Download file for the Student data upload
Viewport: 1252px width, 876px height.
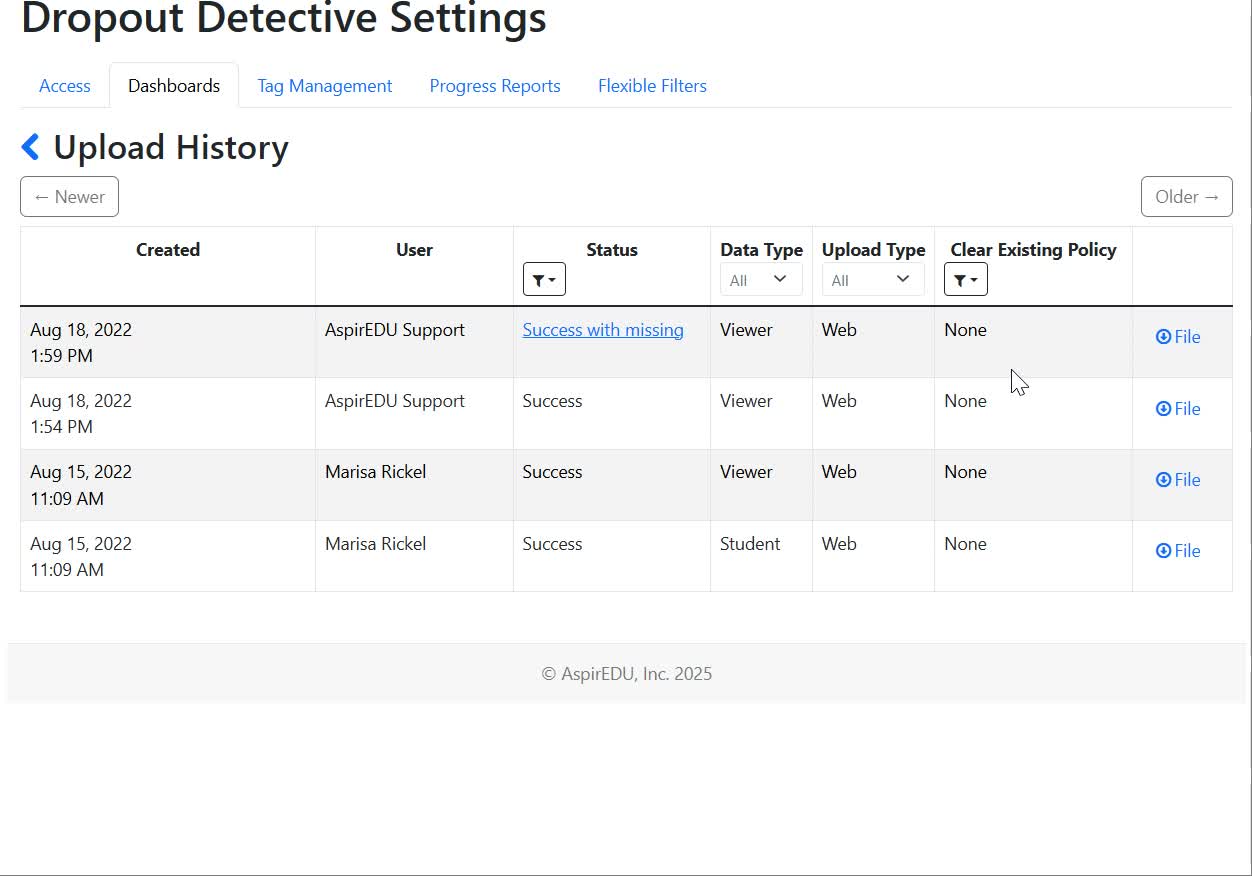click(x=1178, y=551)
